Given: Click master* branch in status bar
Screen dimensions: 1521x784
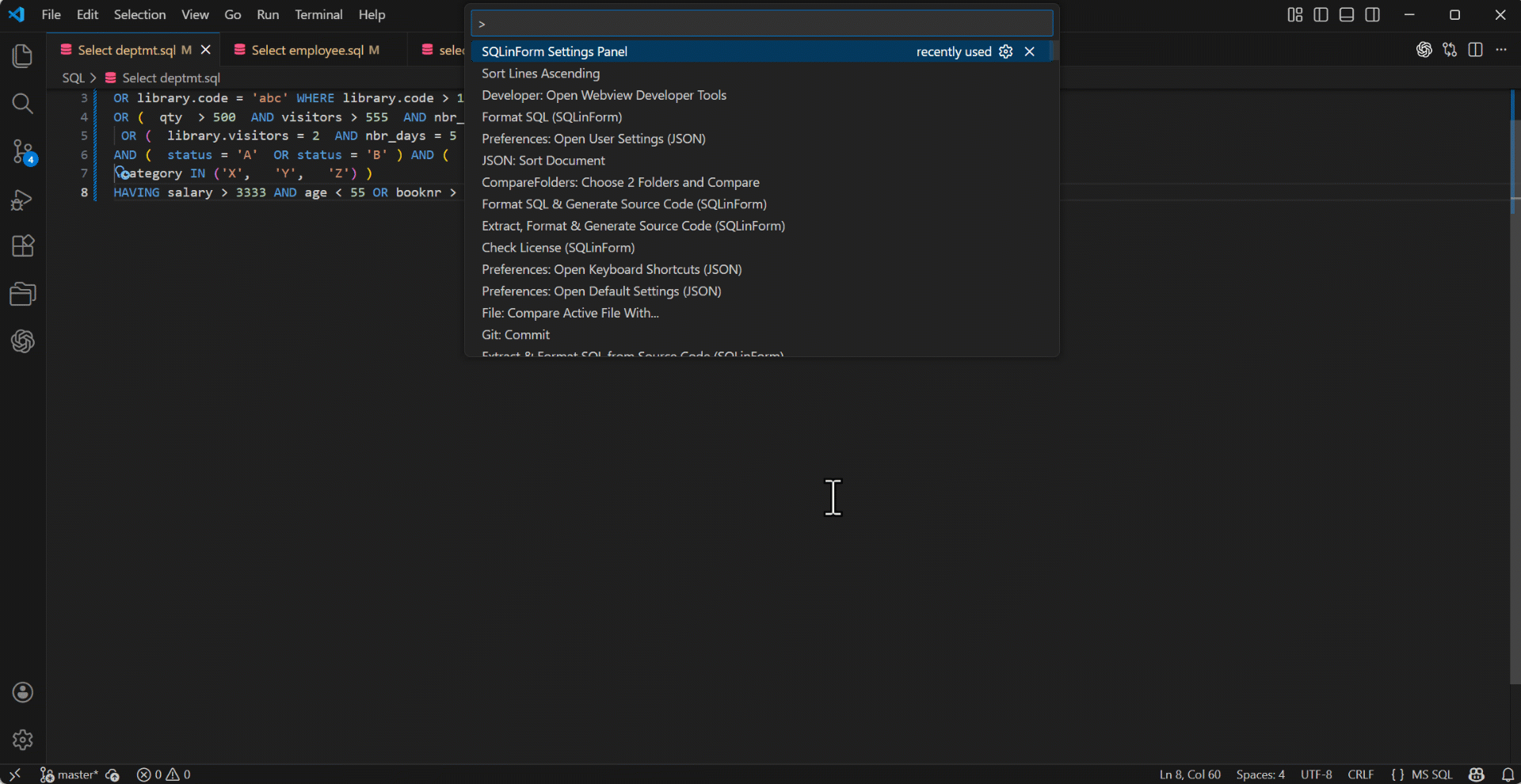Looking at the screenshot, I should (x=69, y=774).
